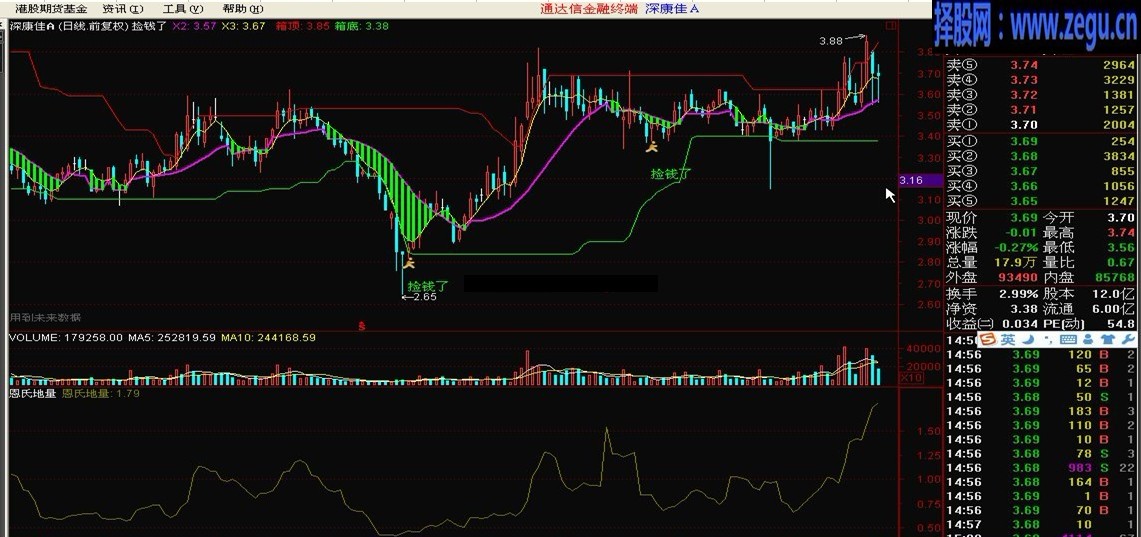Viewport: 1141px width, 537px height.
Task: Click the 今开 3.70 quote value
Action: pos(1121,218)
